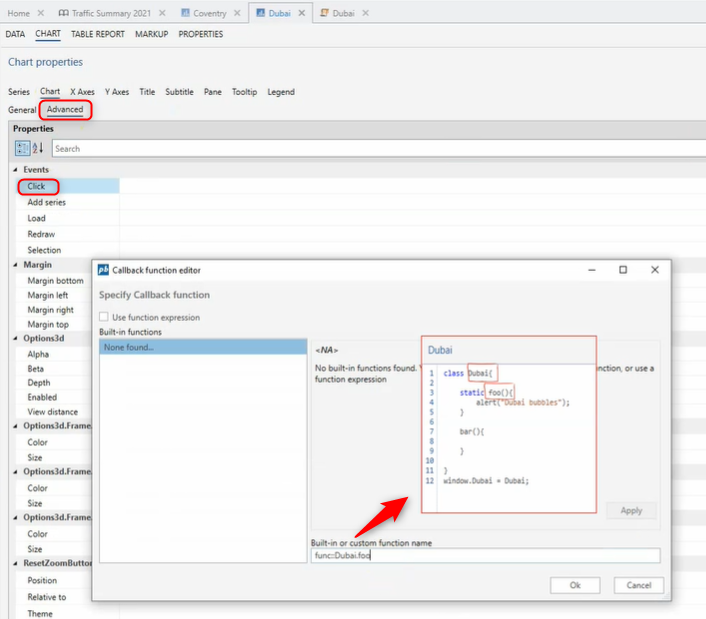The height and width of the screenshot is (619, 706).
Task: Click the Callback function editor app icon
Action: click(103, 270)
